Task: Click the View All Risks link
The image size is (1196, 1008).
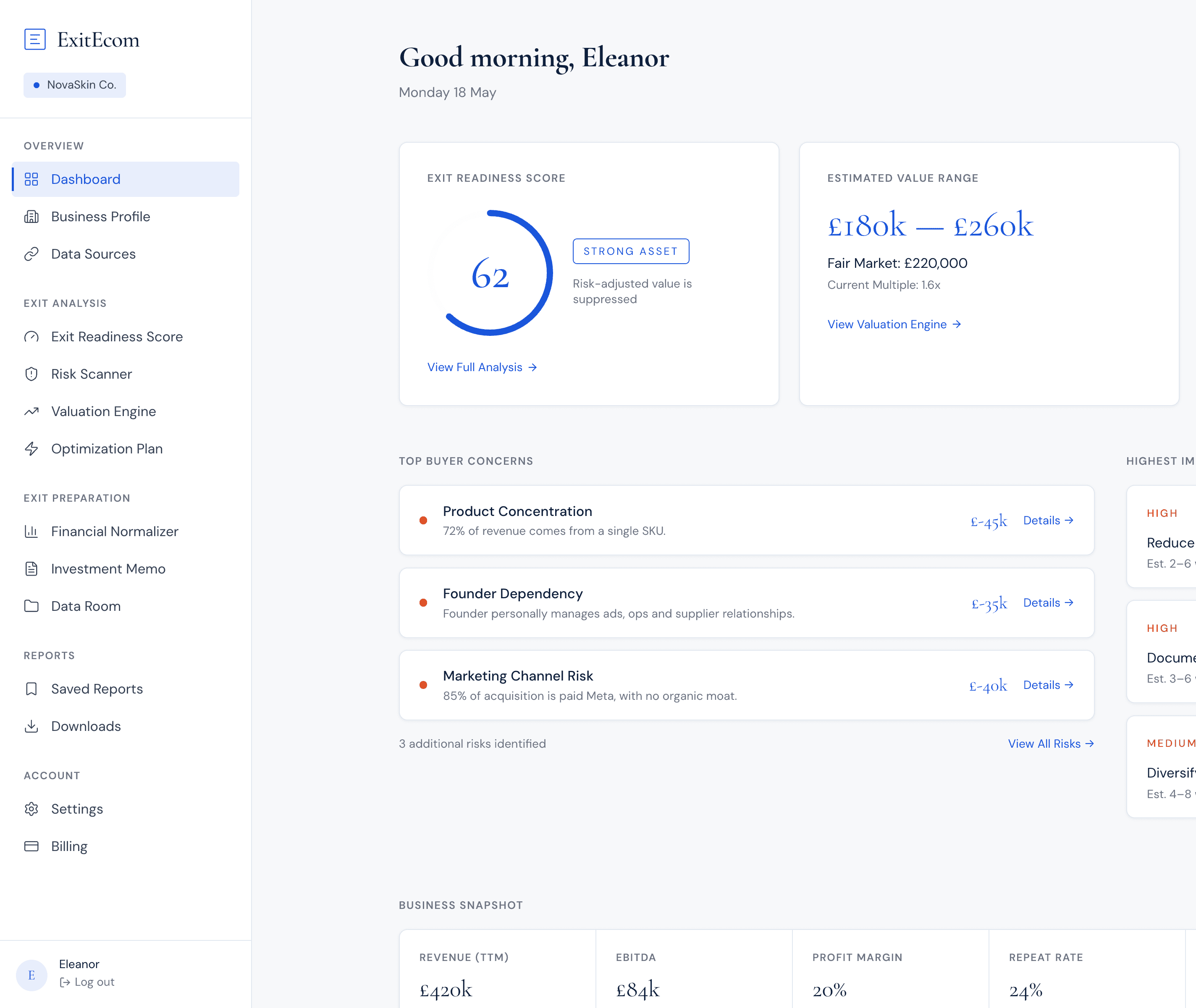Action: 1052,744
